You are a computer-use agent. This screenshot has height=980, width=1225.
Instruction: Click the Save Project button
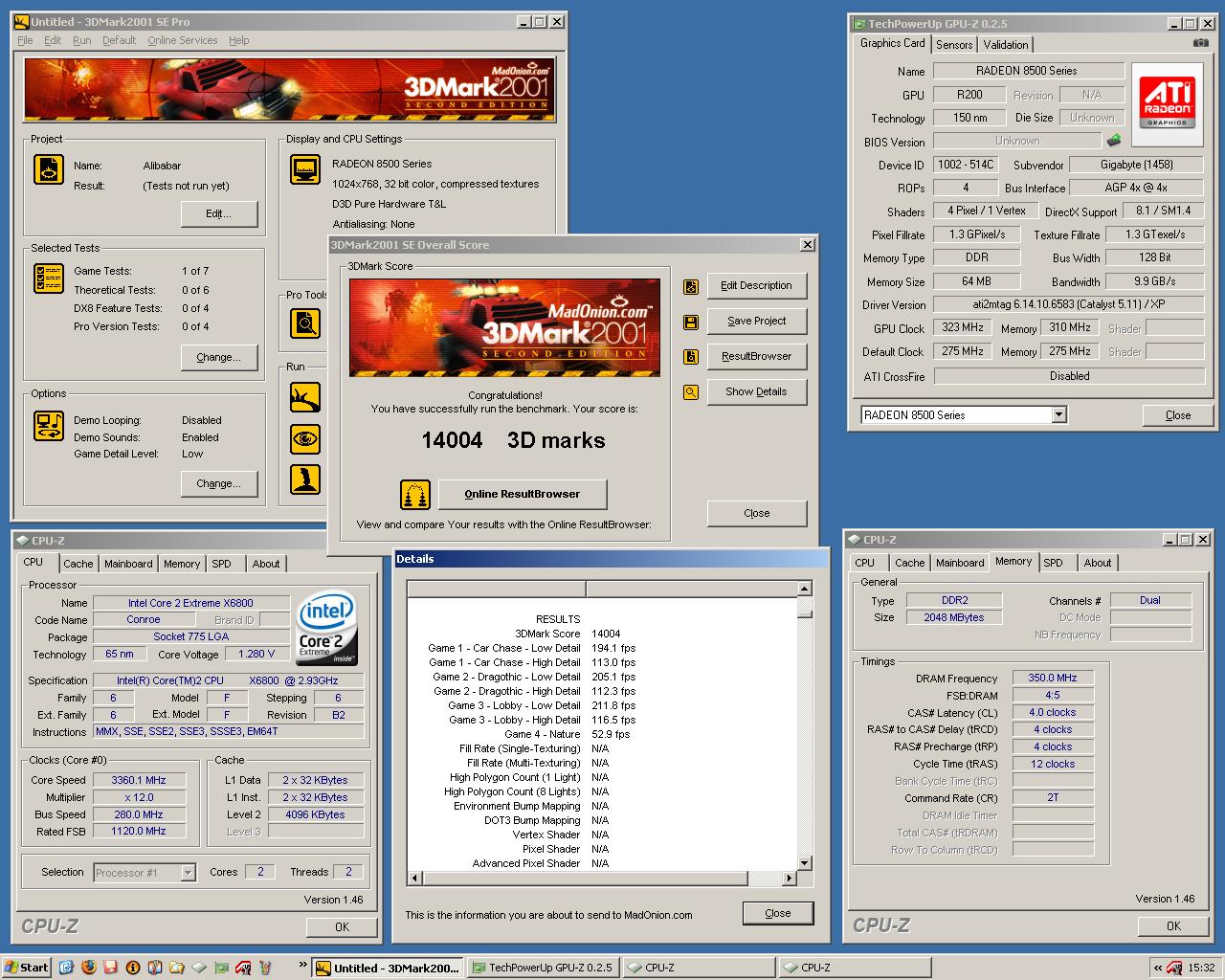pos(757,321)
